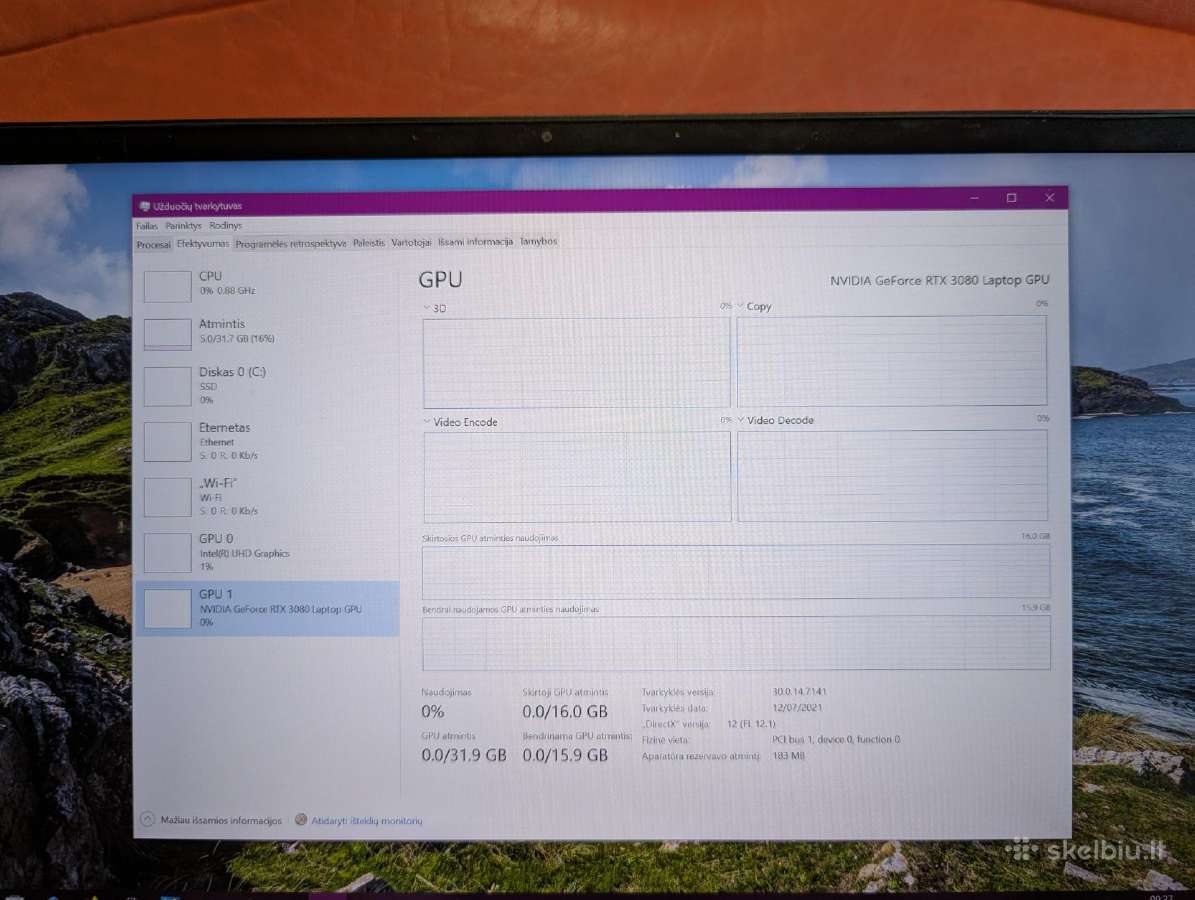Click the 183 MB reserved memory value
1195x900 pixels.
click(x=788, y=756)
